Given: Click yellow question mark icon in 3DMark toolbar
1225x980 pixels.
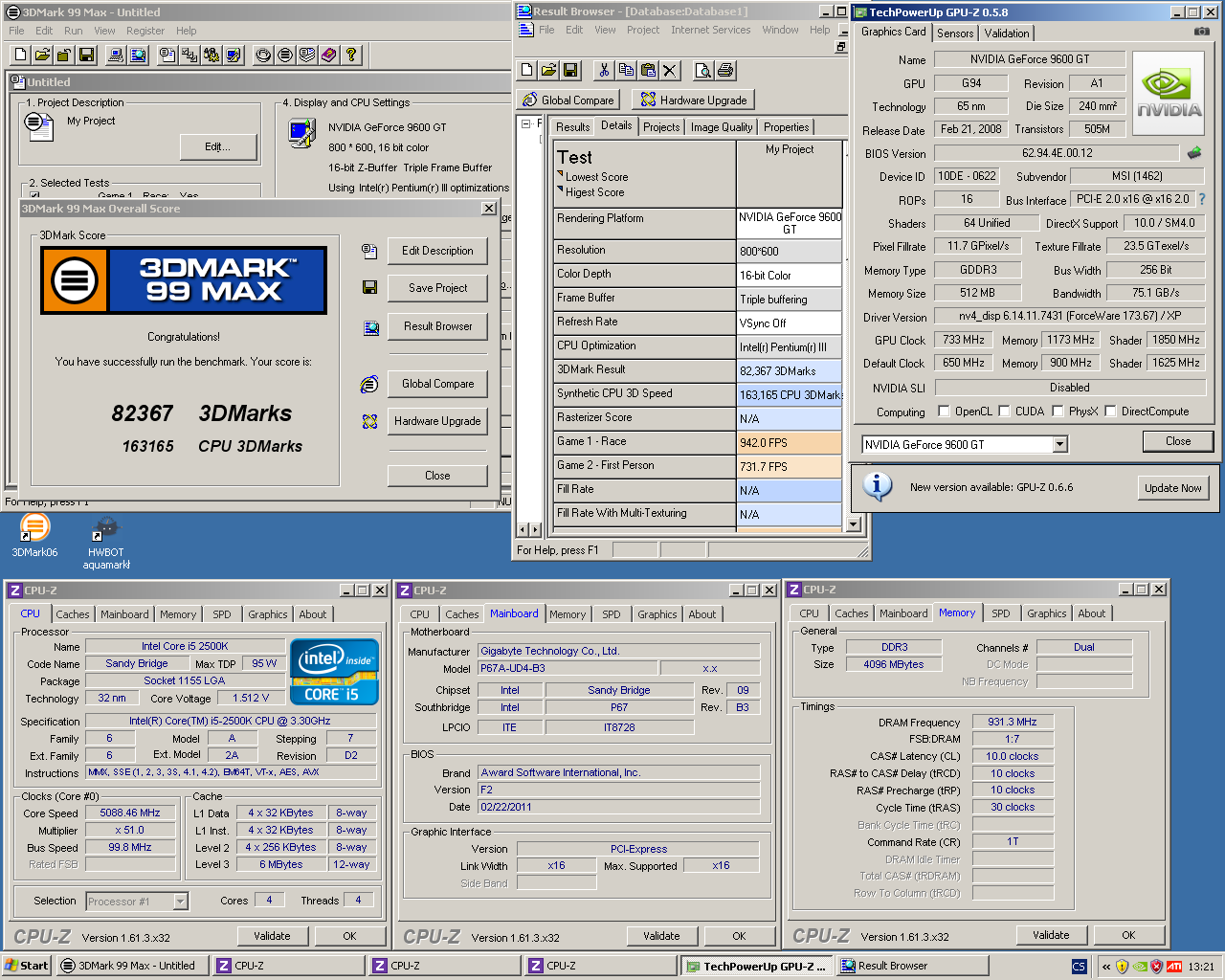Looking at the screenshot, I should 351,56.
